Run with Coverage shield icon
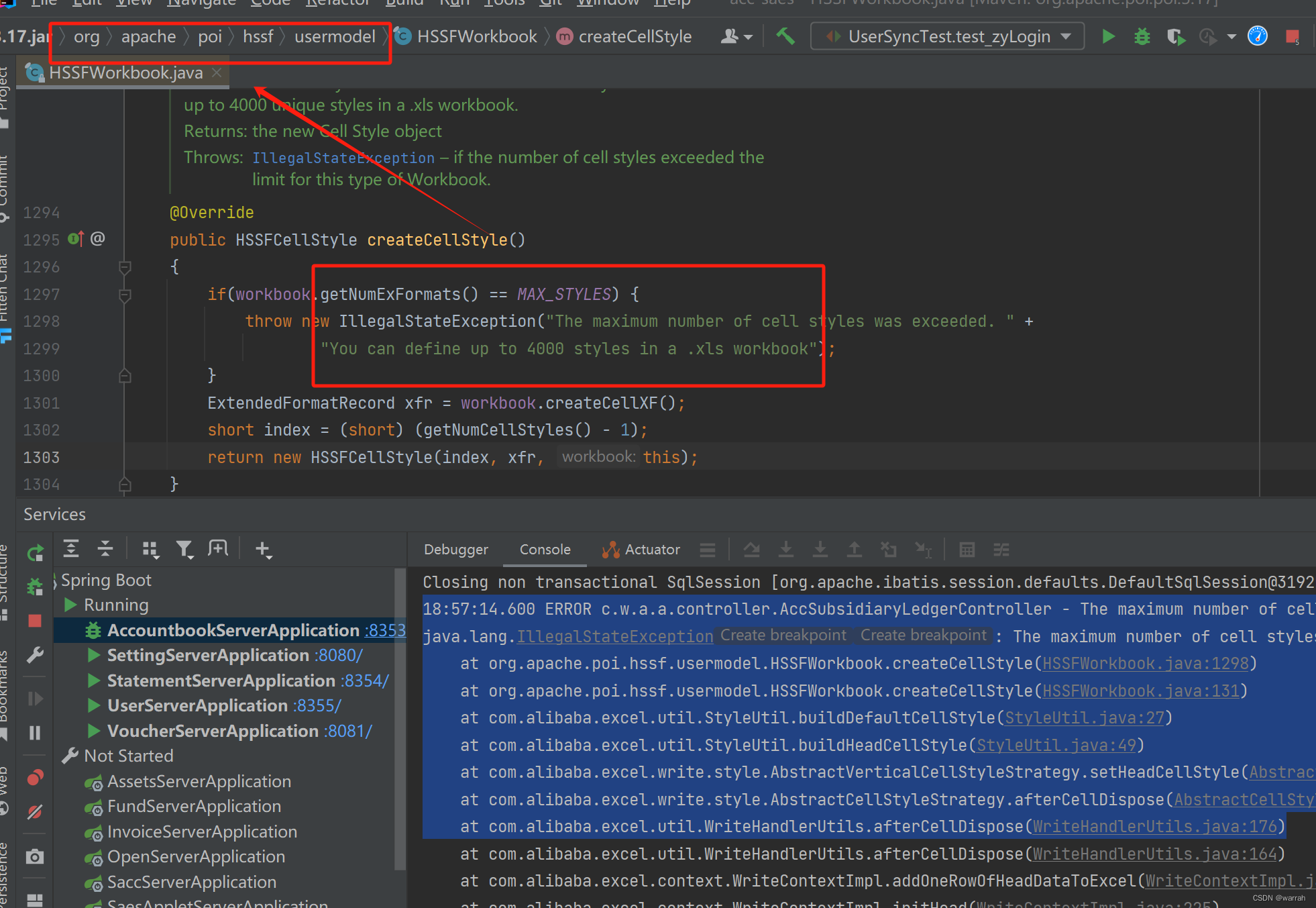 [x=1175, y=36]
